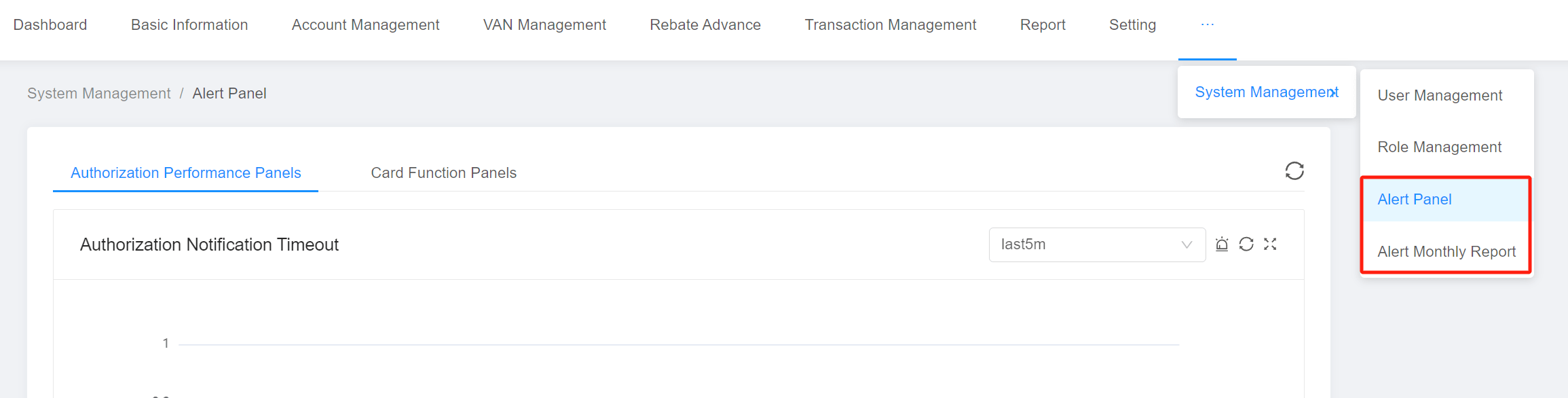Viewport: 1568px width, 398px height.
Task: Expand the timeout panel to fullscreen
Action: [x=1270, y=245]
